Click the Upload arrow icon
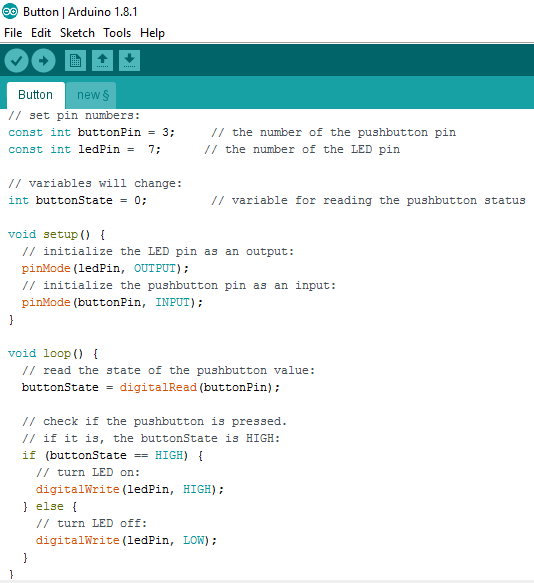Image resolution: width=534 pixels, height=583 pixels. tap(44, 60)
